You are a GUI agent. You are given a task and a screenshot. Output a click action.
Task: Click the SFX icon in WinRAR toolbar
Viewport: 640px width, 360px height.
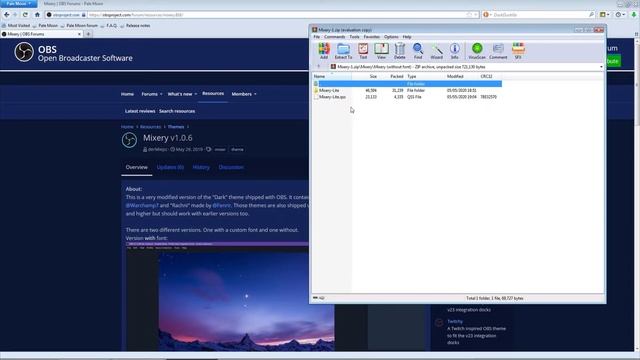[518, 51]
